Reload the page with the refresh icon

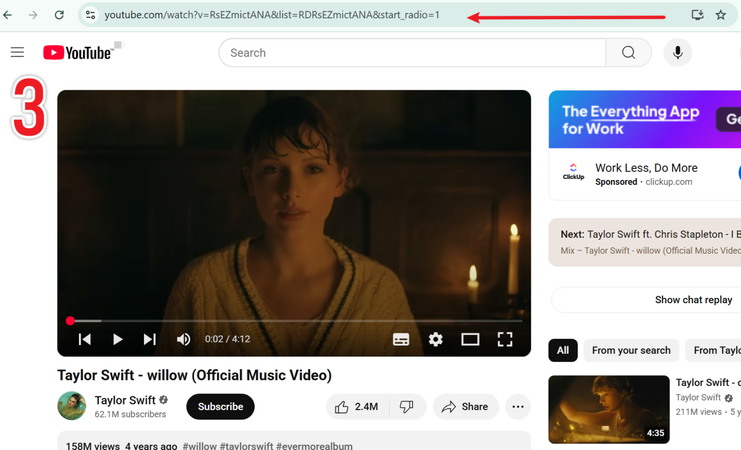coord(59,15)
